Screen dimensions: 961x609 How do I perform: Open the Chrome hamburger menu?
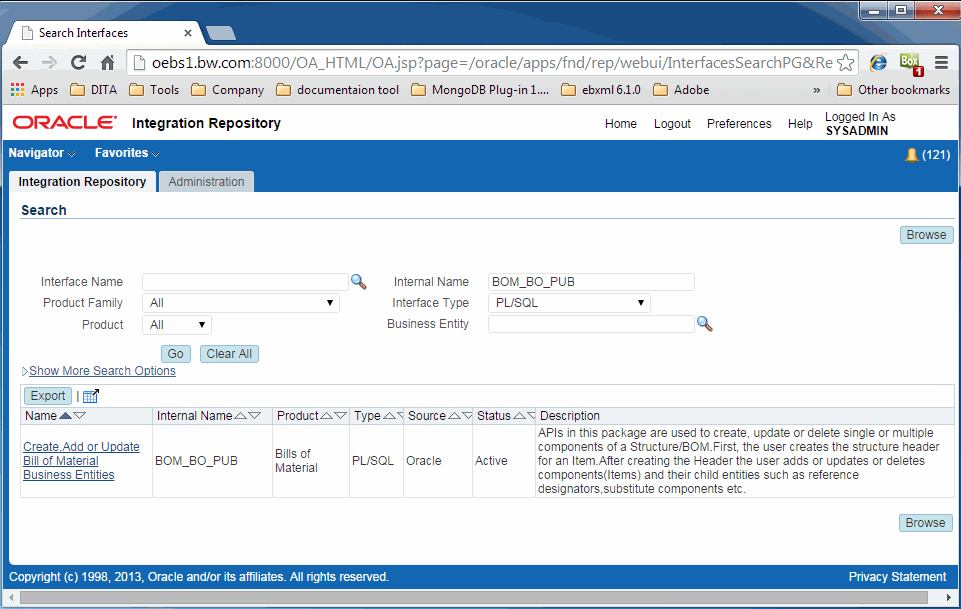click(941, 62)
